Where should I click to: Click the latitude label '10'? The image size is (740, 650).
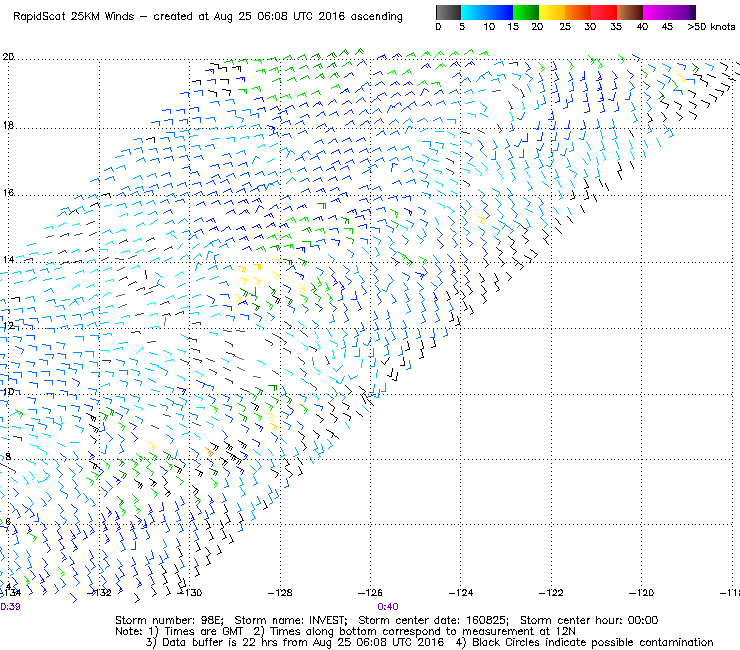(8, 392)
